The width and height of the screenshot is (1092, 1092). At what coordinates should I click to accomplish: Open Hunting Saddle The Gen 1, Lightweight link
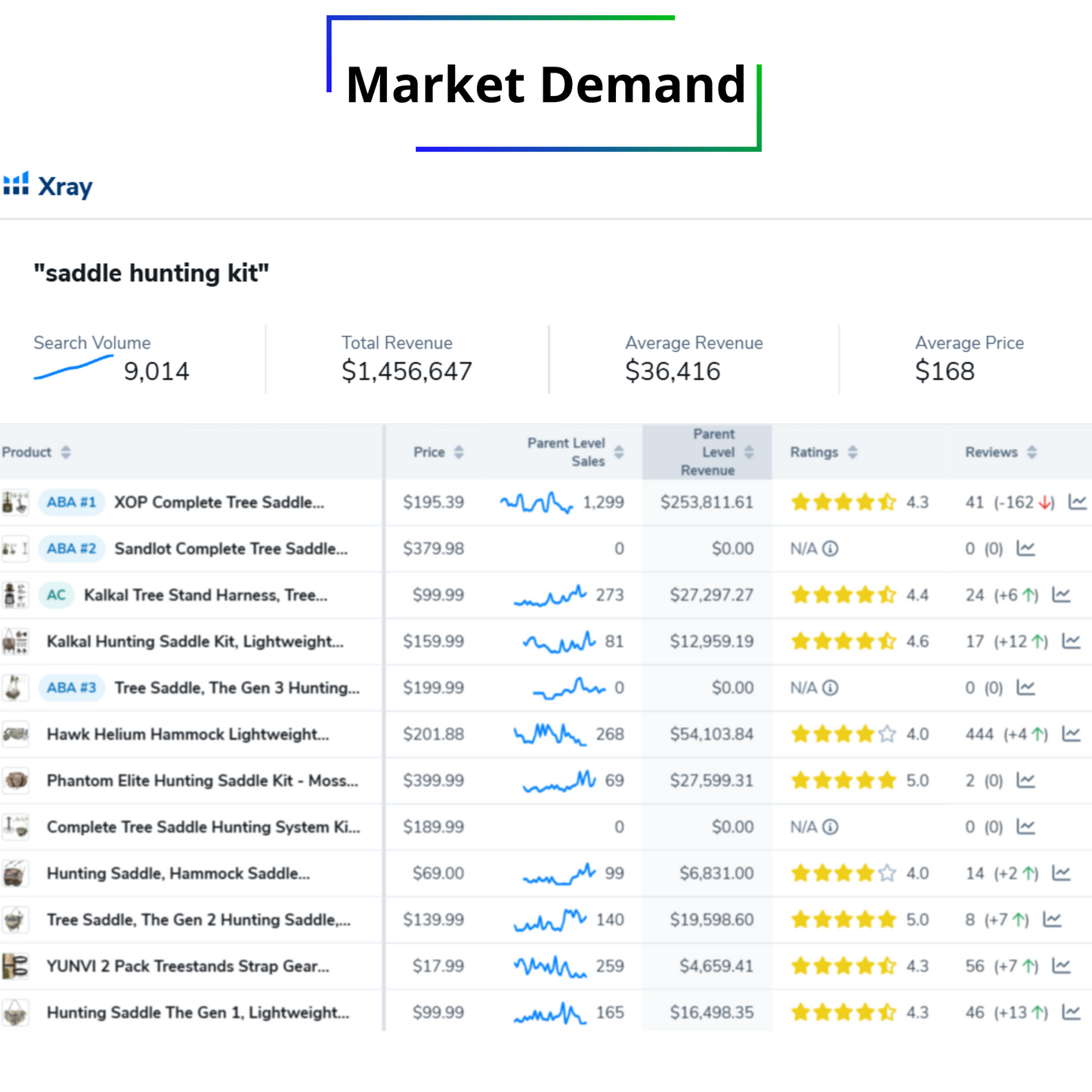tap(198, 1013)
